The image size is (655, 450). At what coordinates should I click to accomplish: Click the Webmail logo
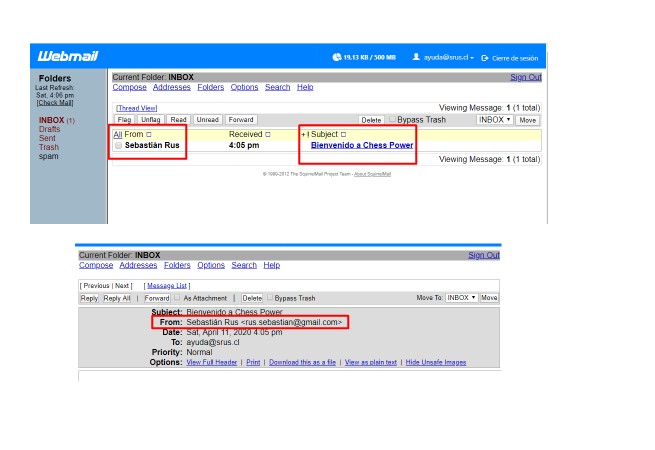(70, 56)
